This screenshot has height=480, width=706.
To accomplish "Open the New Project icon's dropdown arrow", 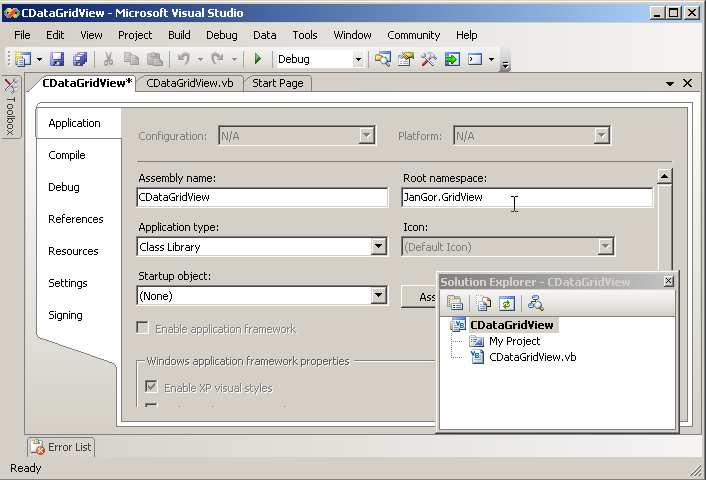I will tap(39, 59).
